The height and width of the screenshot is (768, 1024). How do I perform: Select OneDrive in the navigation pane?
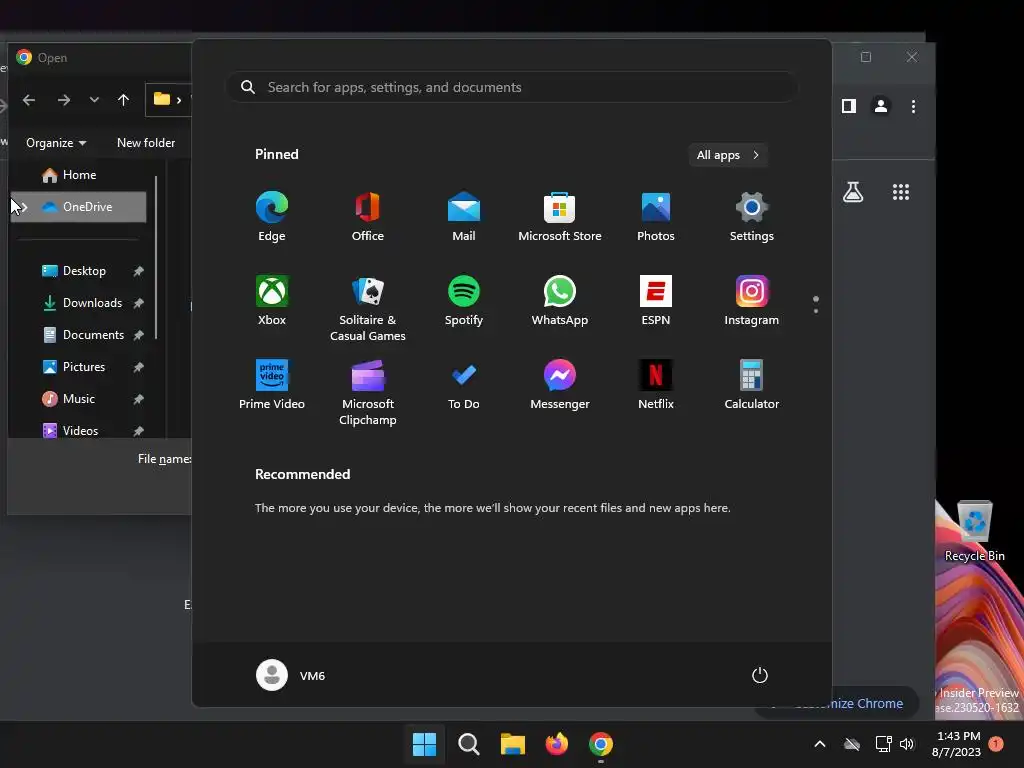[78, 207]
